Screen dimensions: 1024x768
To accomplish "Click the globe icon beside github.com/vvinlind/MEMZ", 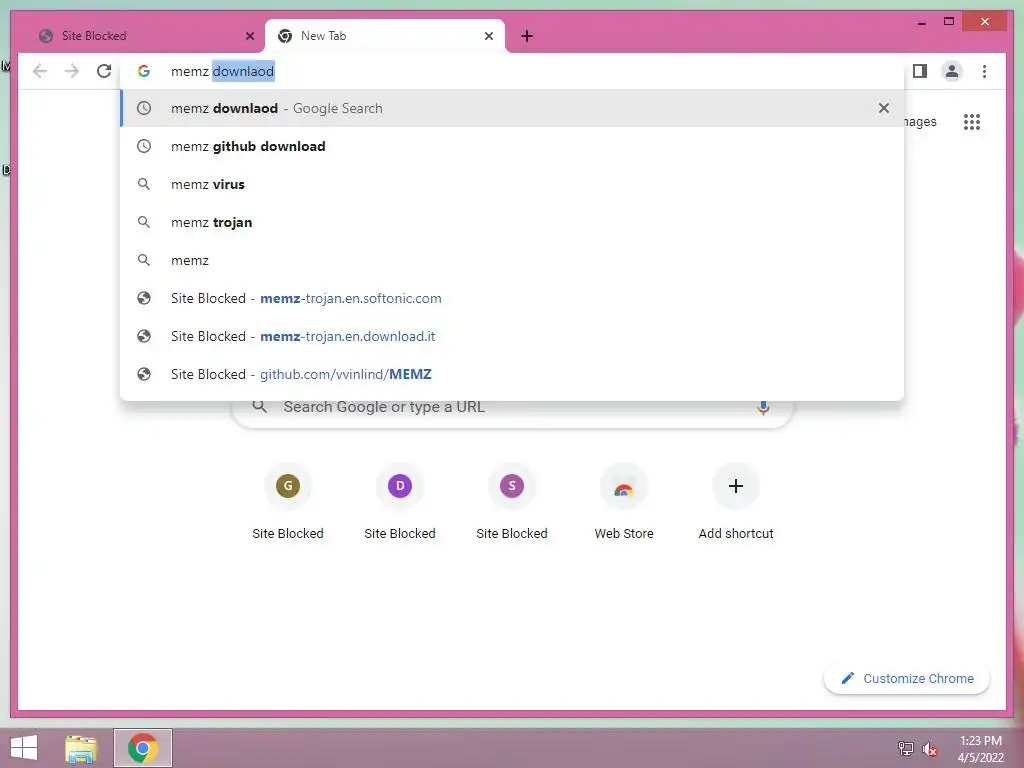I will pyautogui.click(x=144, y=374).
